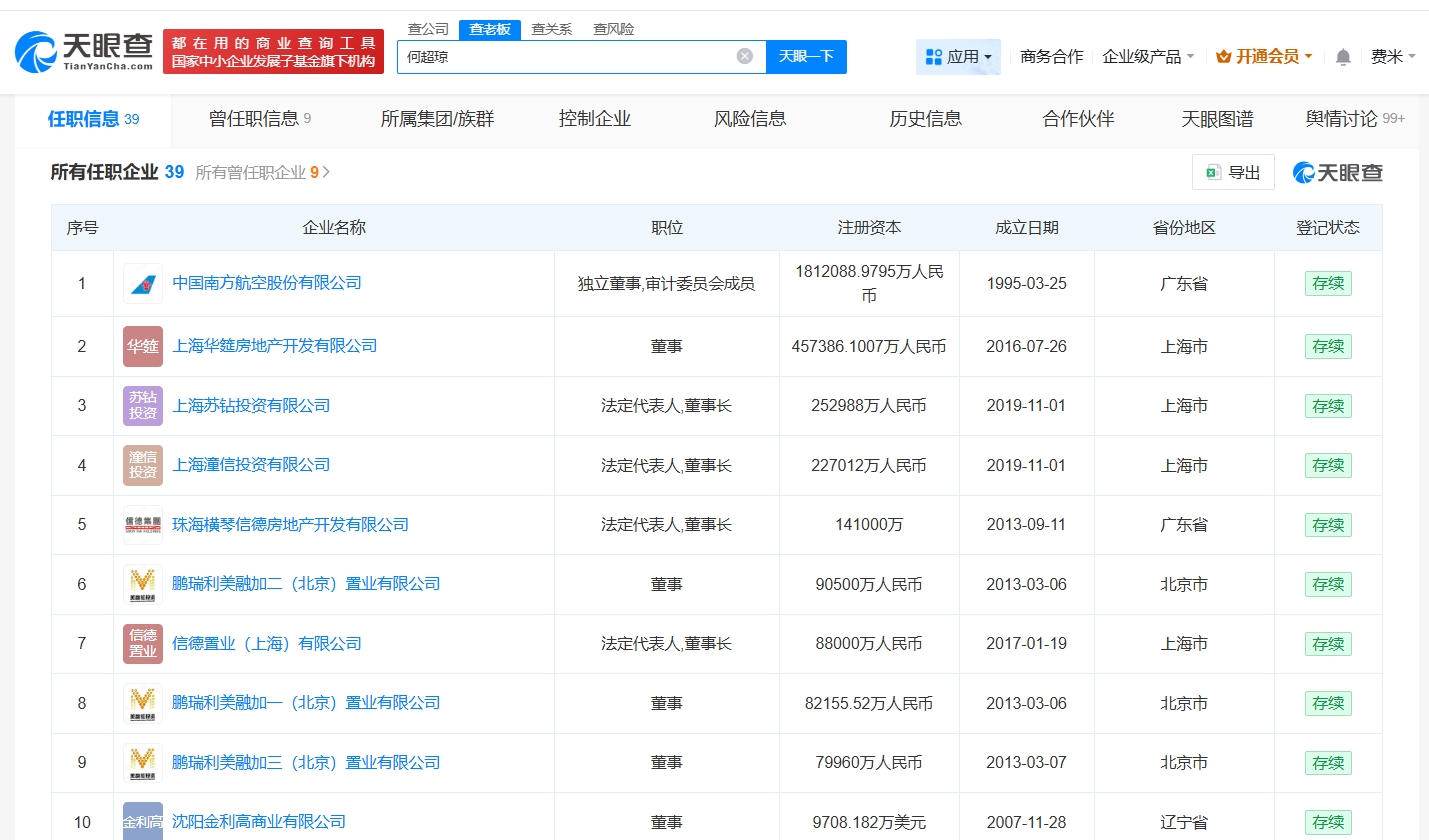1429x840 pixels.
Task: Open the notification bell
Action: click(x=1343, y=57)
